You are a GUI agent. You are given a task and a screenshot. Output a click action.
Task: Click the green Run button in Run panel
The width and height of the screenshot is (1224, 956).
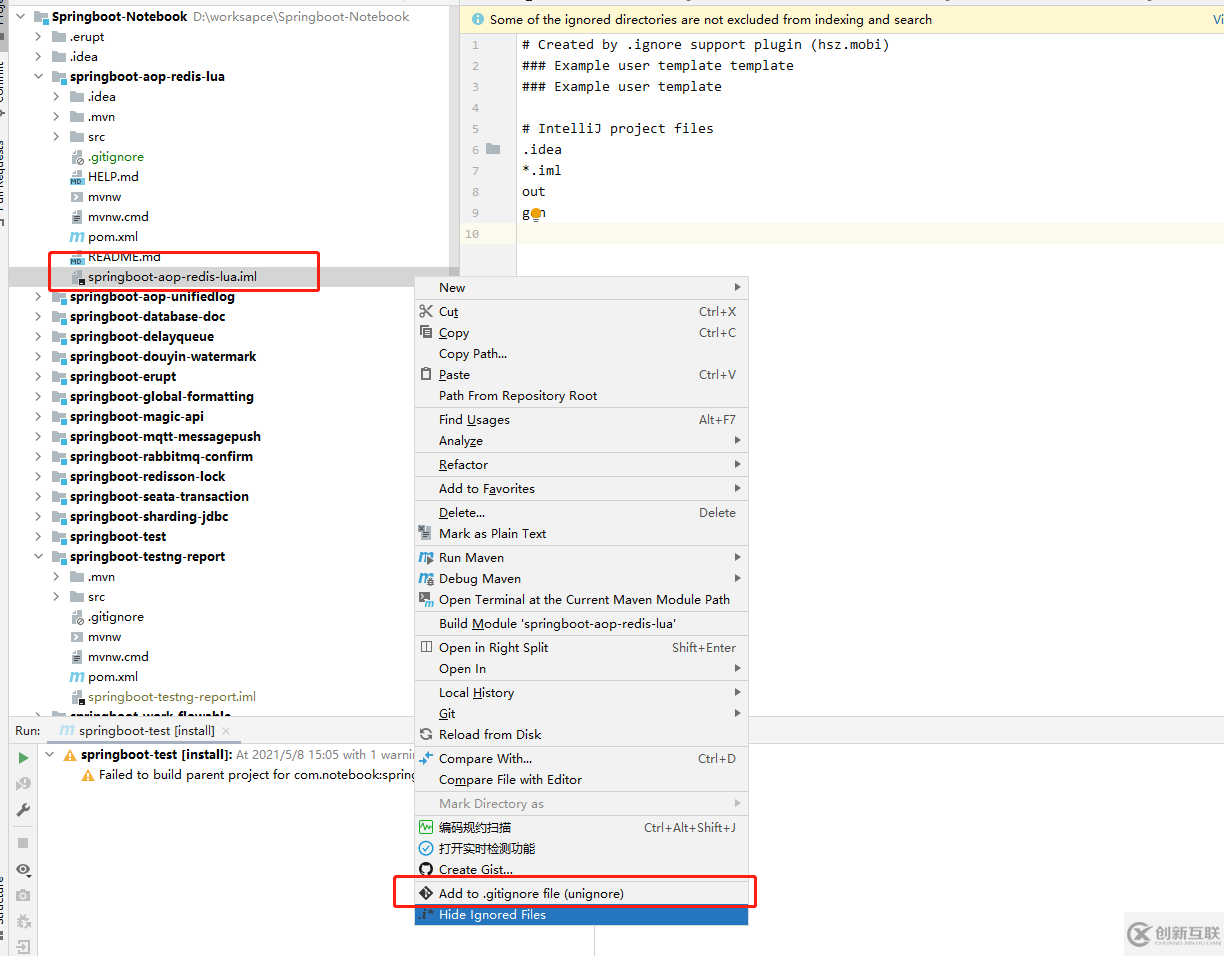click(x=23, y=758)
